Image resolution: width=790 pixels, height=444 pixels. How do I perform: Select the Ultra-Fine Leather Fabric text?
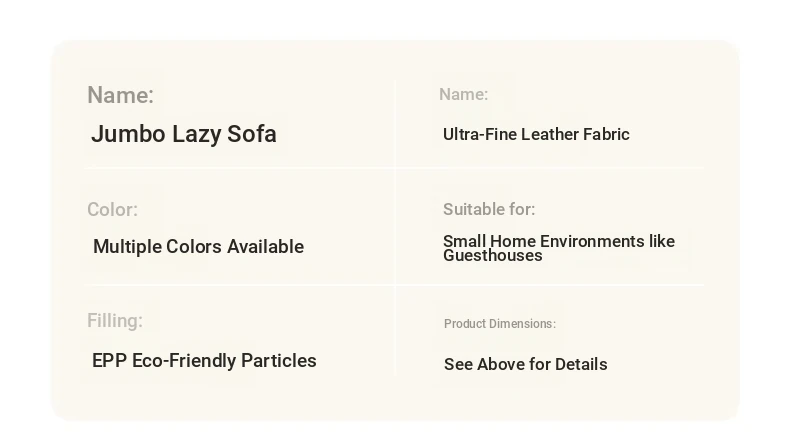tap(536, 135)
